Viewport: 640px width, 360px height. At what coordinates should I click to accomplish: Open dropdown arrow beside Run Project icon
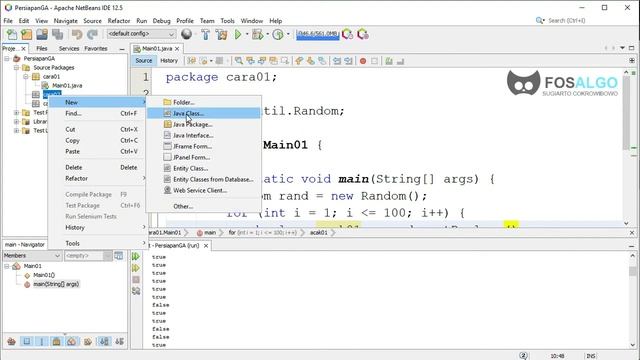[247, 35]
